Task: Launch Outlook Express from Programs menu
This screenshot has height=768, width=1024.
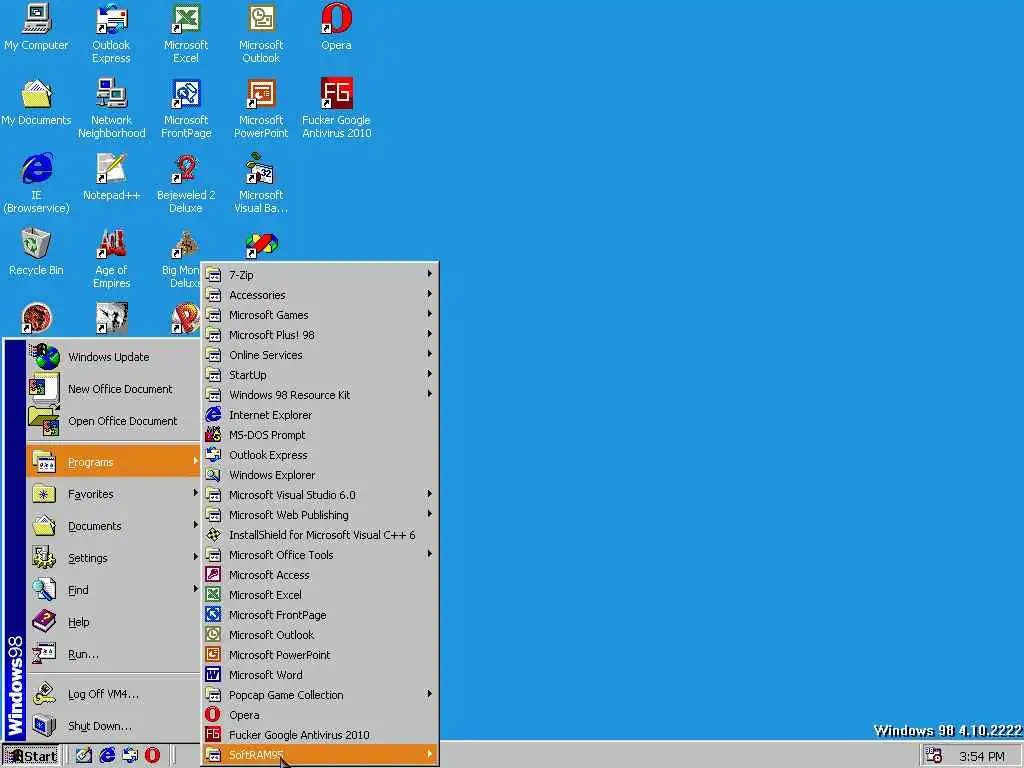Action: pos(320,455)
